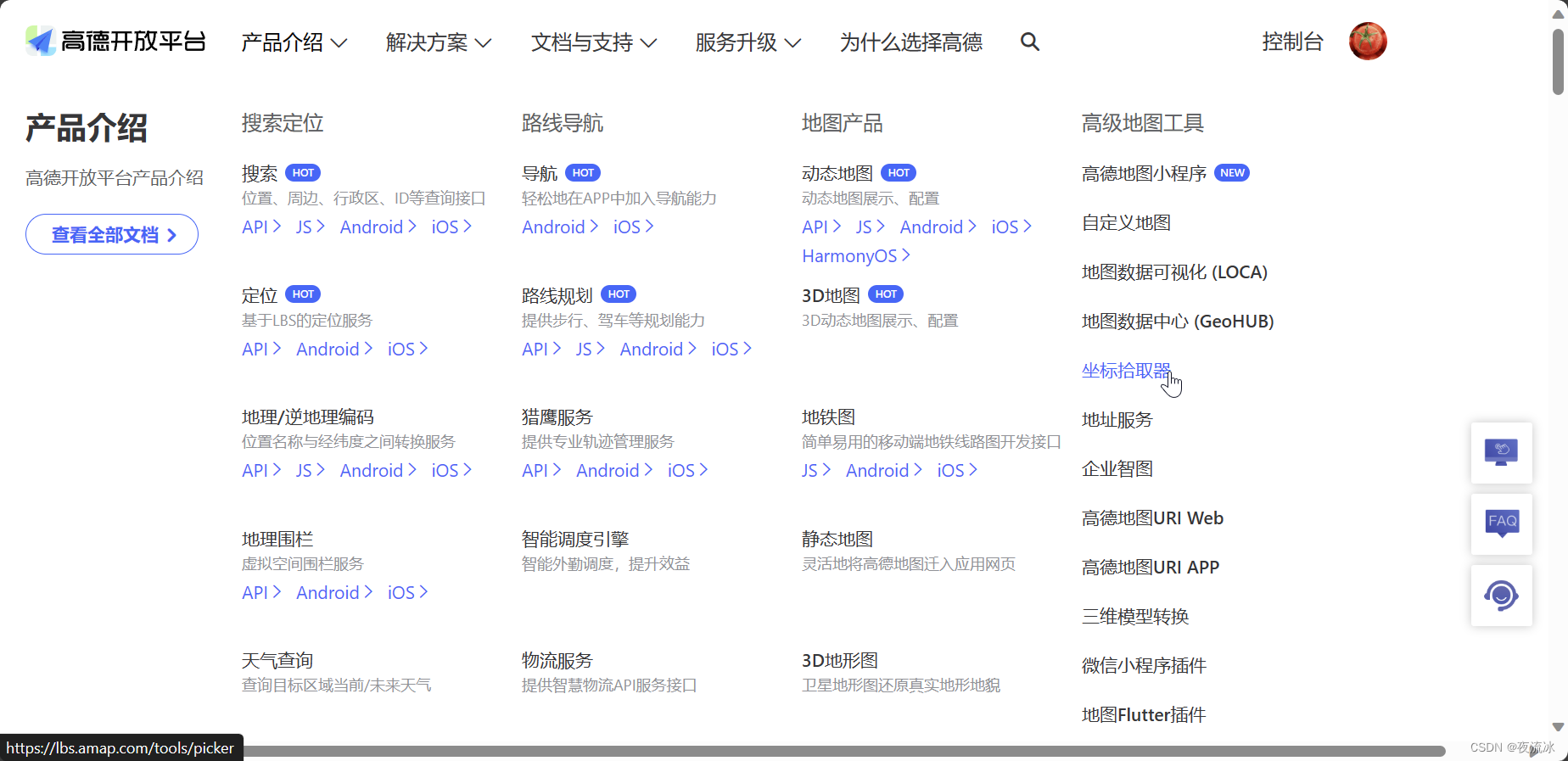
Task: Click the 高德开放平台 logo
Action: click(115, 41)
